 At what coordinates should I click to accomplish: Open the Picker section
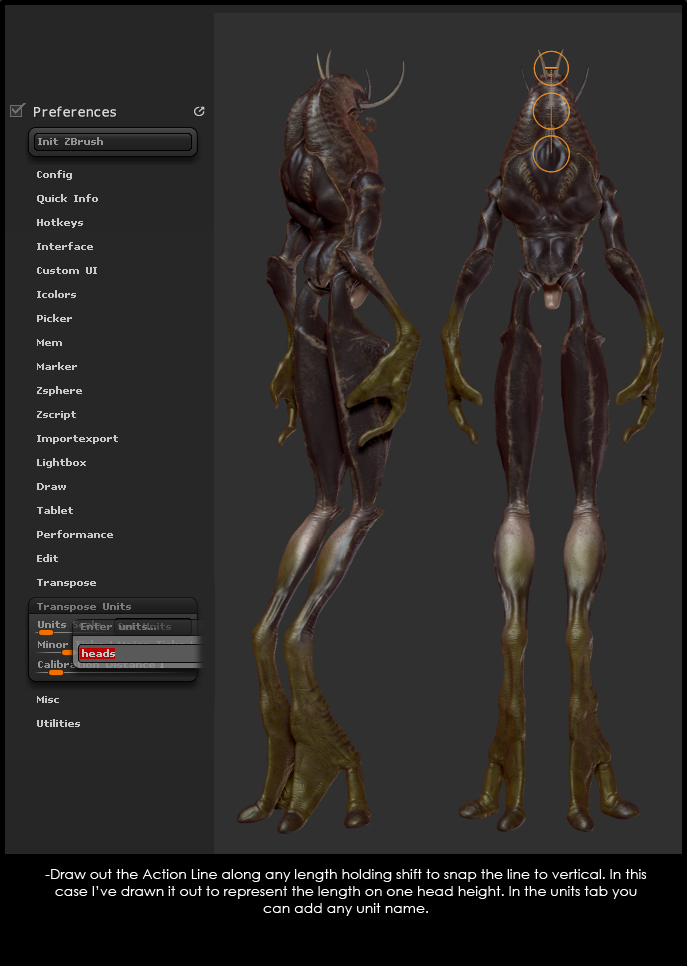coord(54,319)
